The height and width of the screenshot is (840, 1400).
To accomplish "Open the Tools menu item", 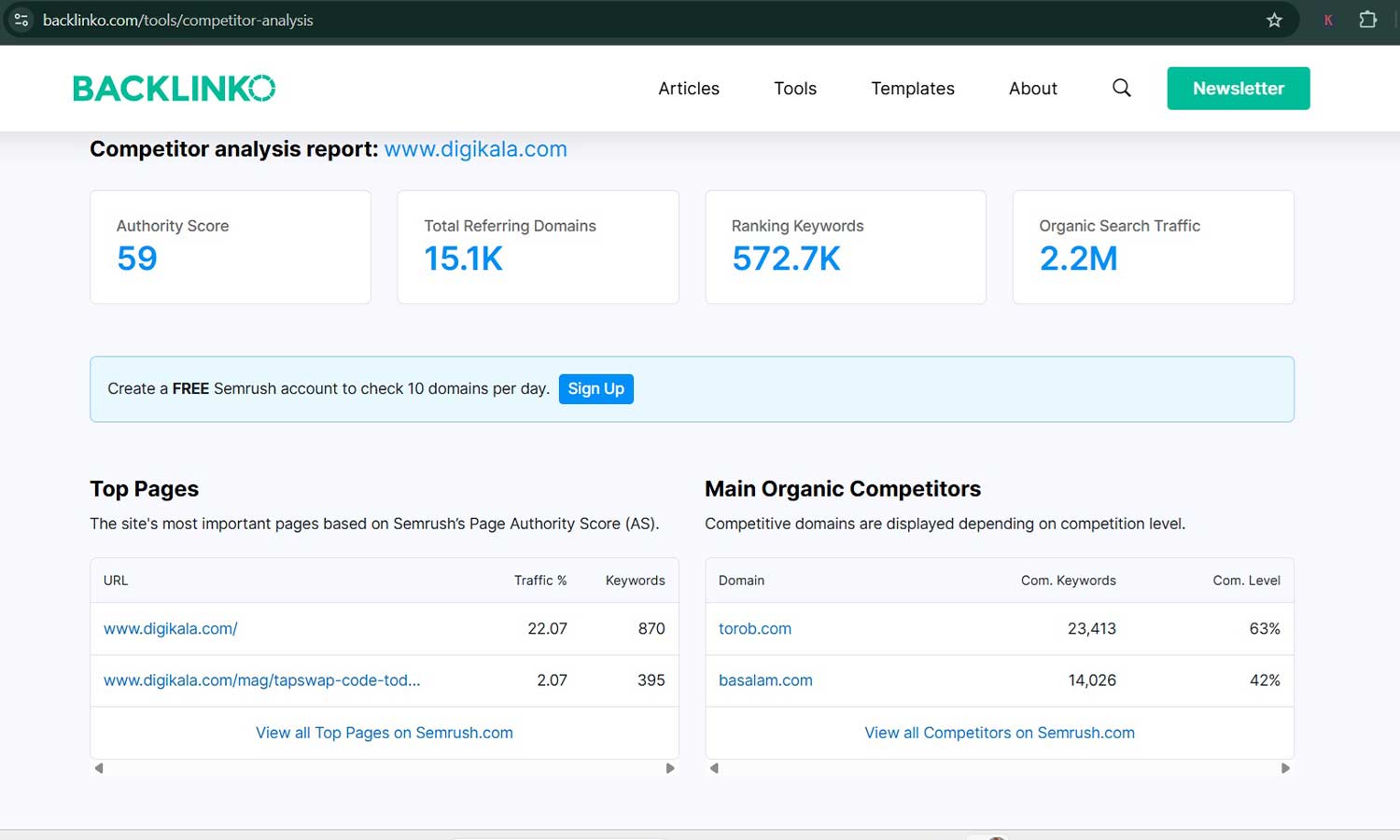I will click(795, 89).
